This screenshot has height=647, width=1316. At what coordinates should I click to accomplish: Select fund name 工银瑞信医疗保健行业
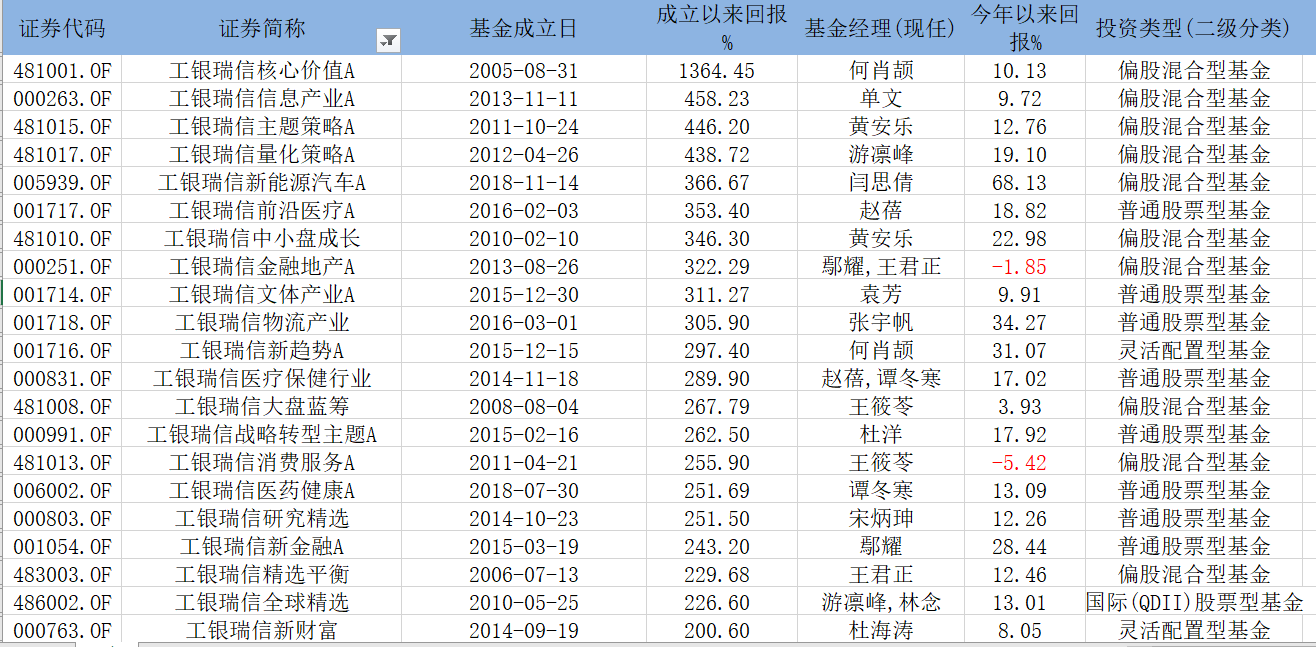point(262,378)
